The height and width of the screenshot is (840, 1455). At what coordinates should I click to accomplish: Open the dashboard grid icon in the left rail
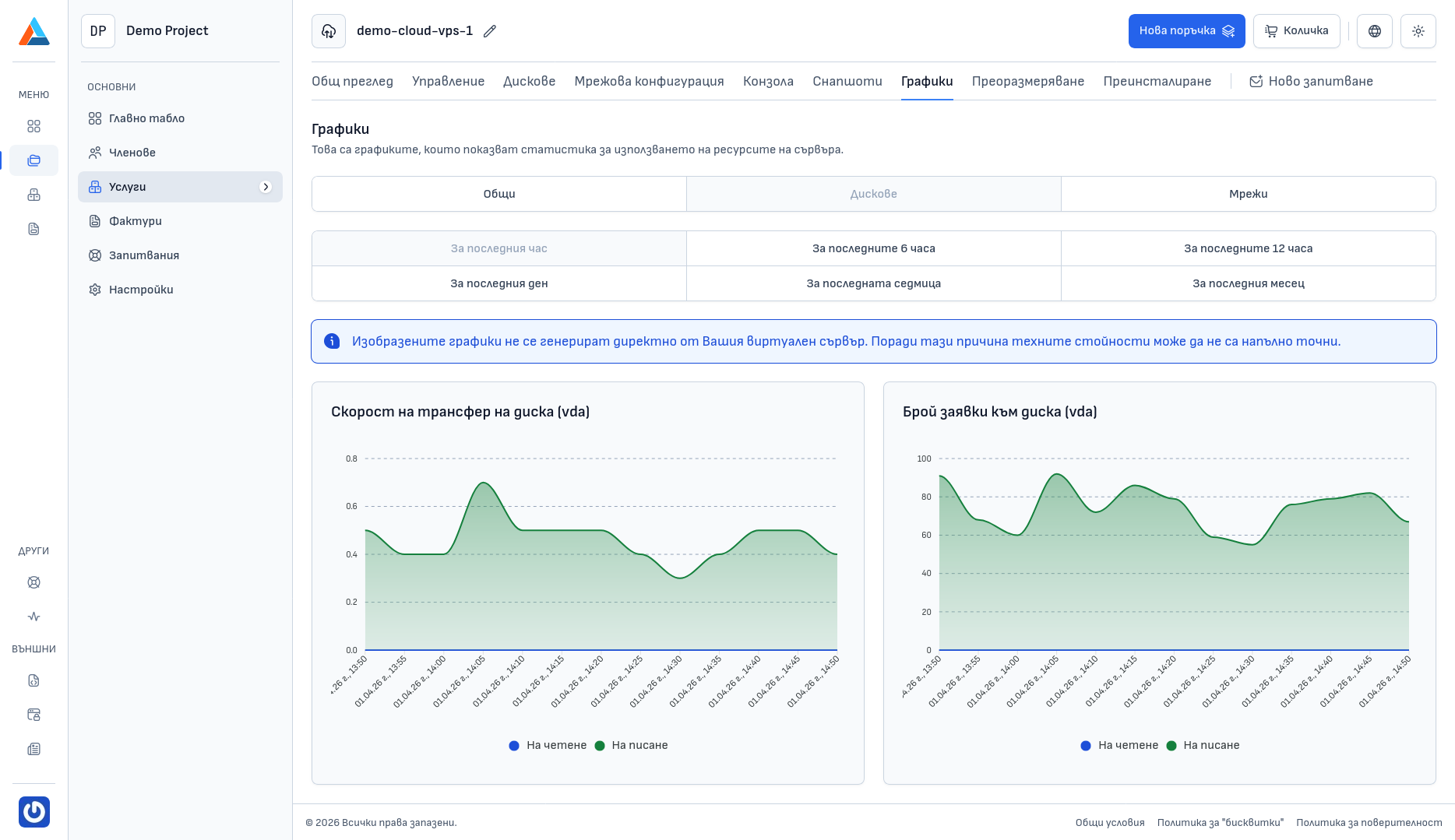point(33,126)
